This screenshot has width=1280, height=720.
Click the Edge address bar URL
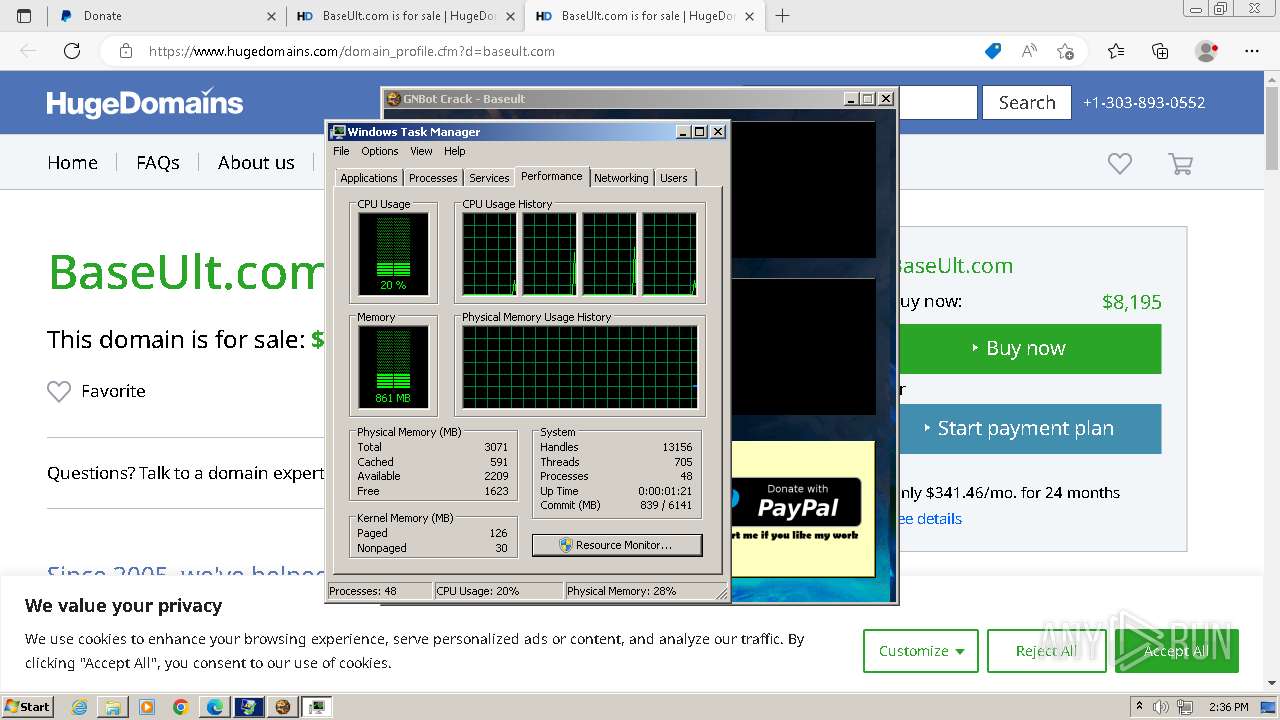point(351,51)
